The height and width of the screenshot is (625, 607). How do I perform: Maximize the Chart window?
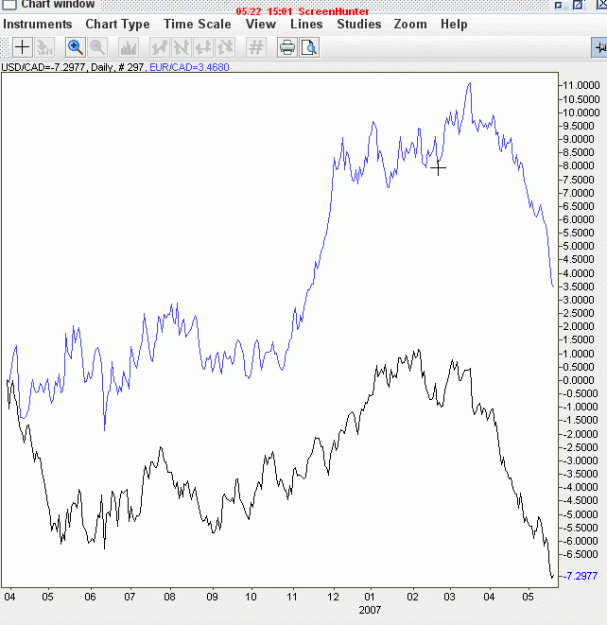click(x=578, y=4)
